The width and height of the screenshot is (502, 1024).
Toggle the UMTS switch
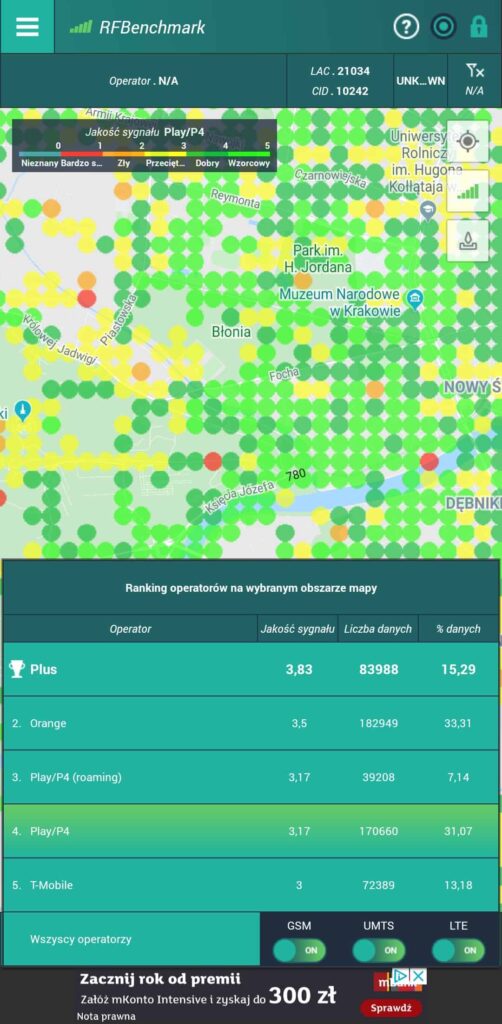(x=379, y=950)
